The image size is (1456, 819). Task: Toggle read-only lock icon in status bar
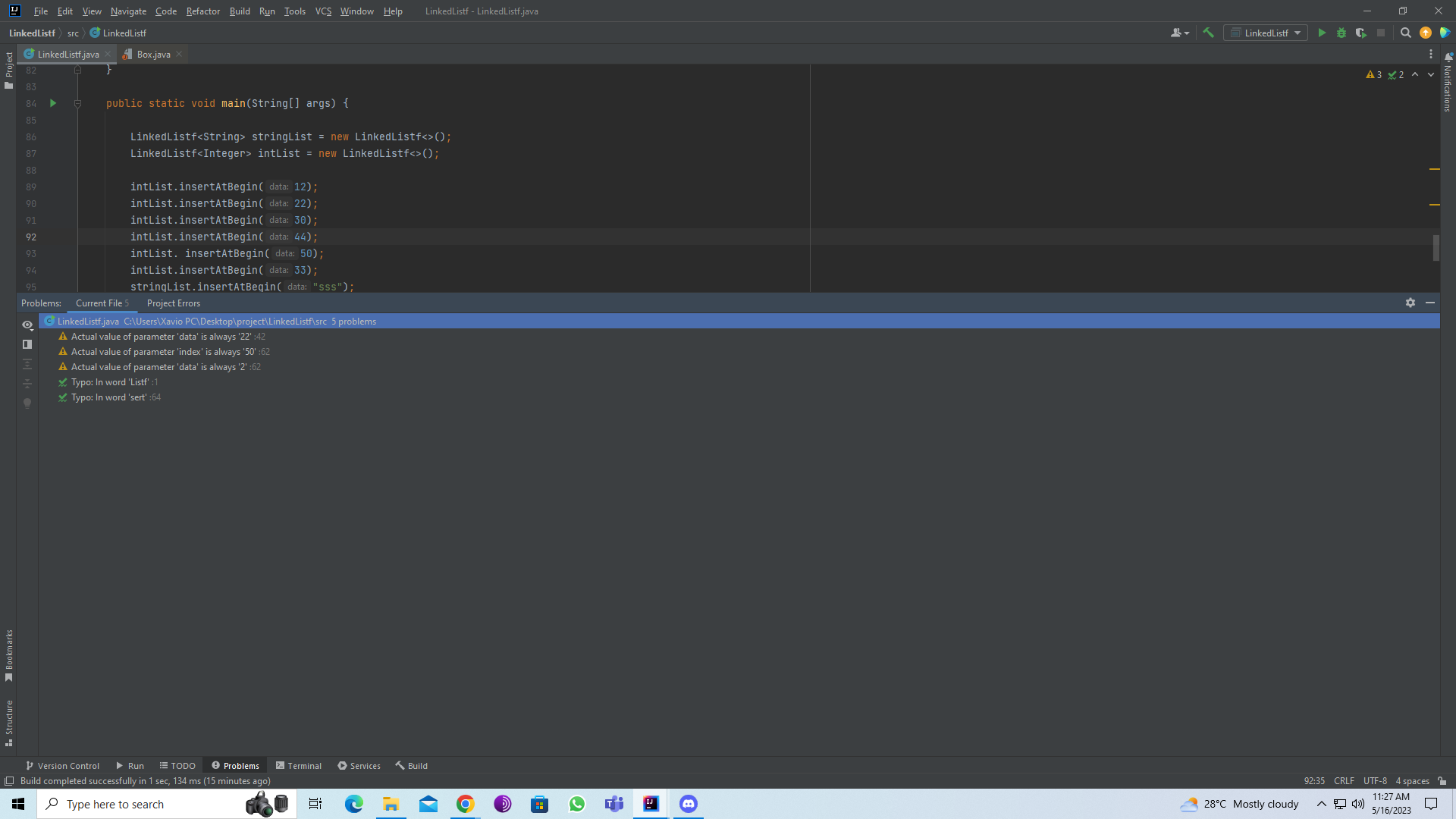[1442, 781]
